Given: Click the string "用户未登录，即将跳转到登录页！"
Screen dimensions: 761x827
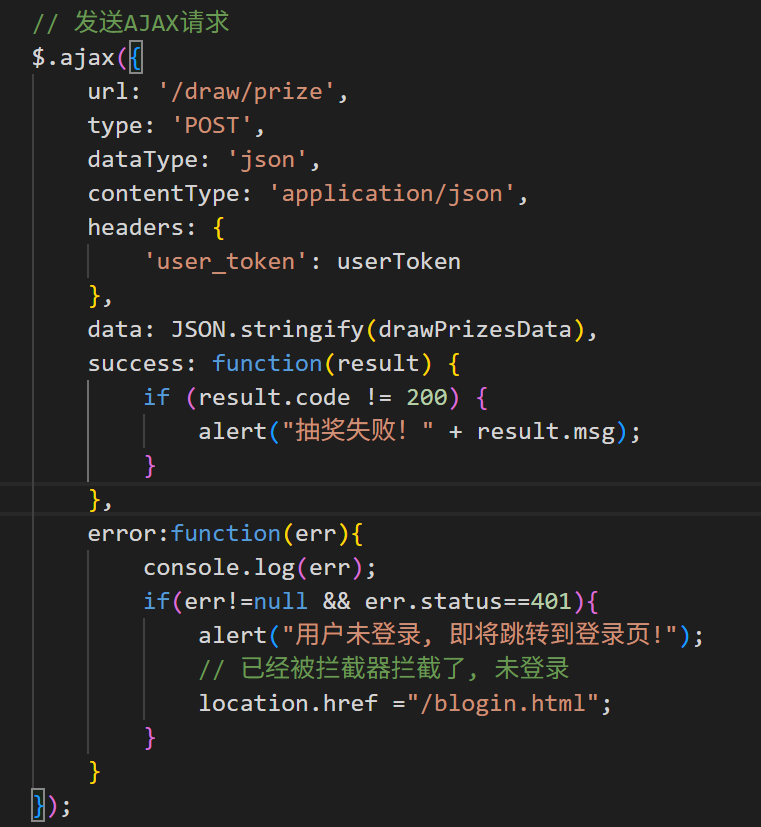Looking at the screenshot, I should (480, 634).
